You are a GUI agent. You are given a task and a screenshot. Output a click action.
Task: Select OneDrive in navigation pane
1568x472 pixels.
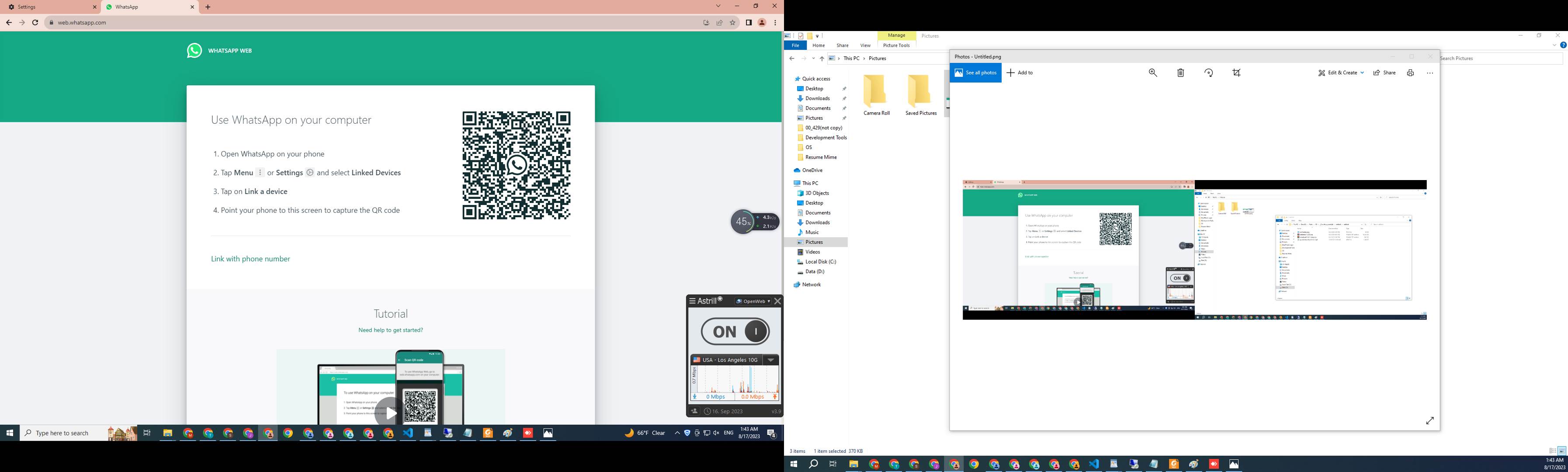(x=812, y=170)
